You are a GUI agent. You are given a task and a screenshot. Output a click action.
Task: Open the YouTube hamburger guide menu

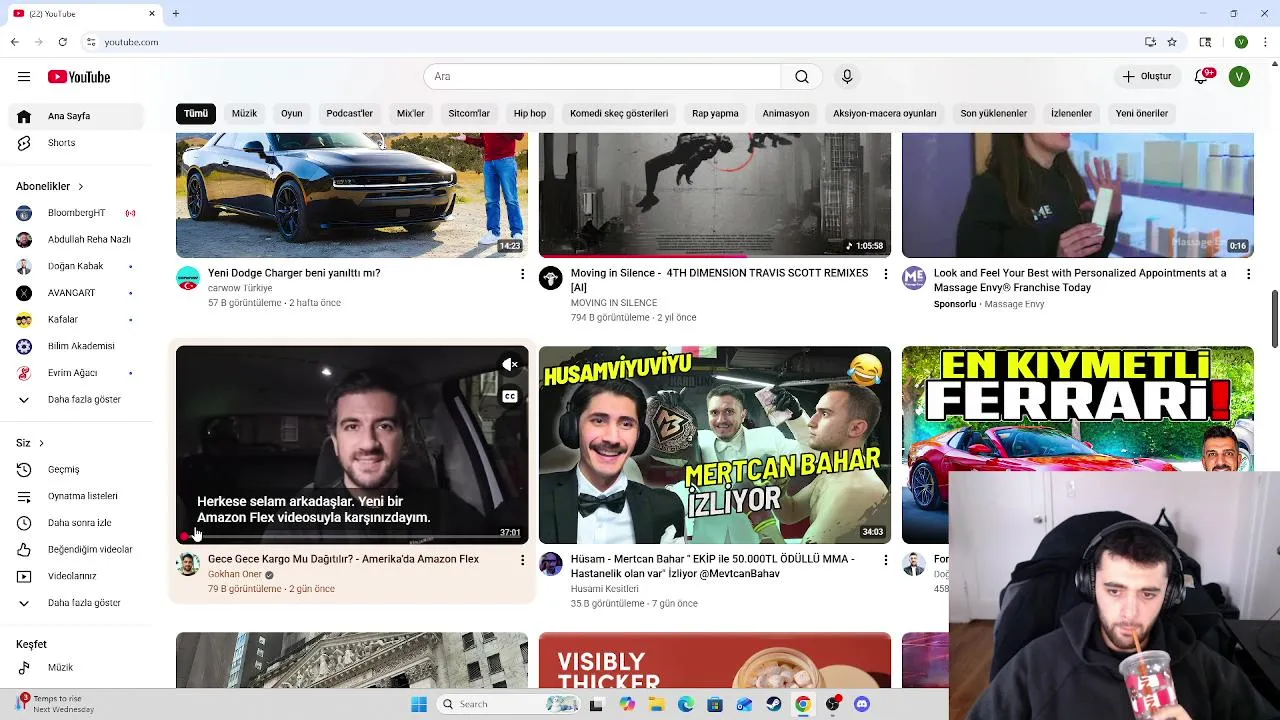pos(24,76)
